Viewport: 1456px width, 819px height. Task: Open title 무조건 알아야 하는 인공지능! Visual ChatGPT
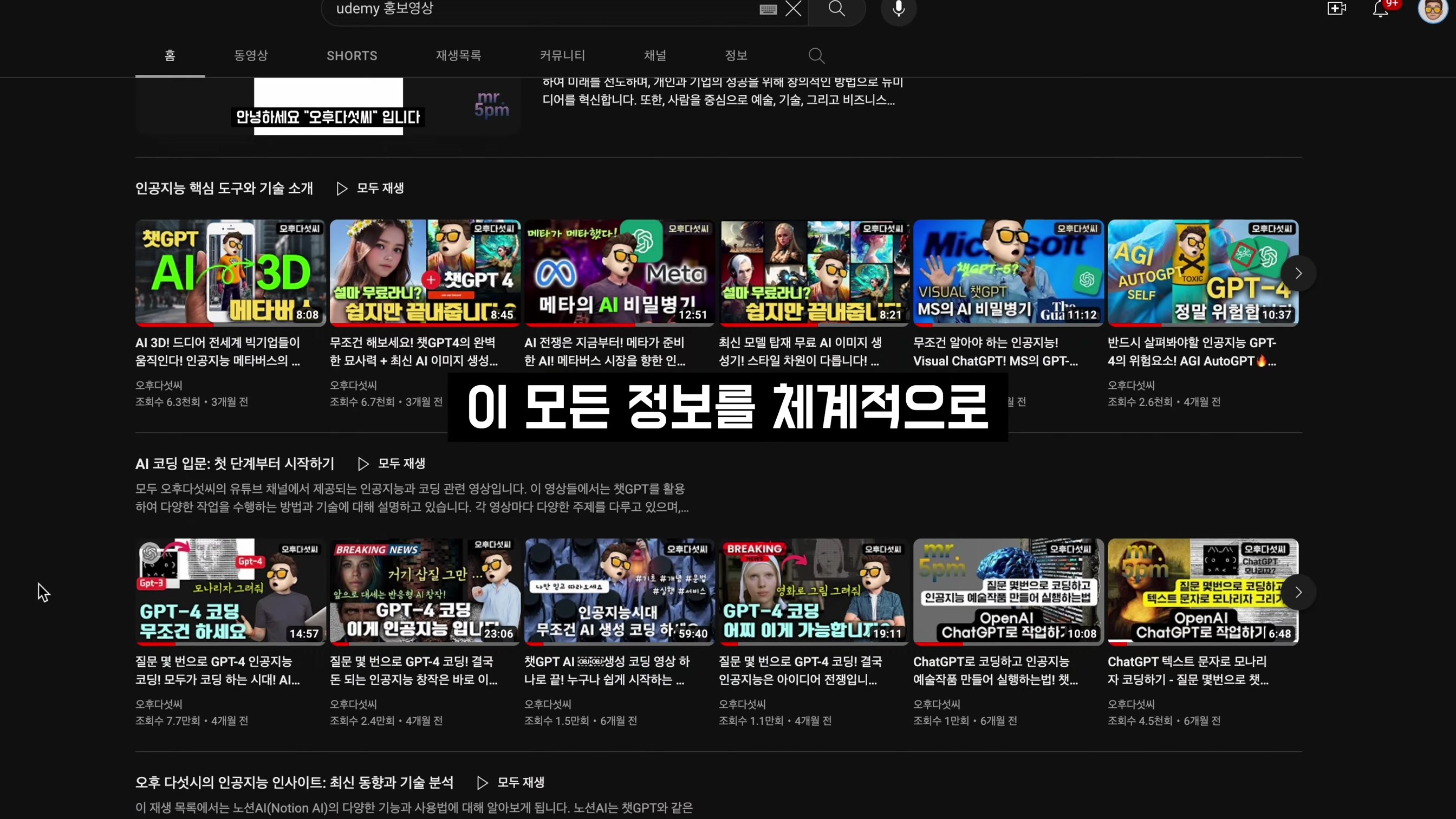[996, 352]
